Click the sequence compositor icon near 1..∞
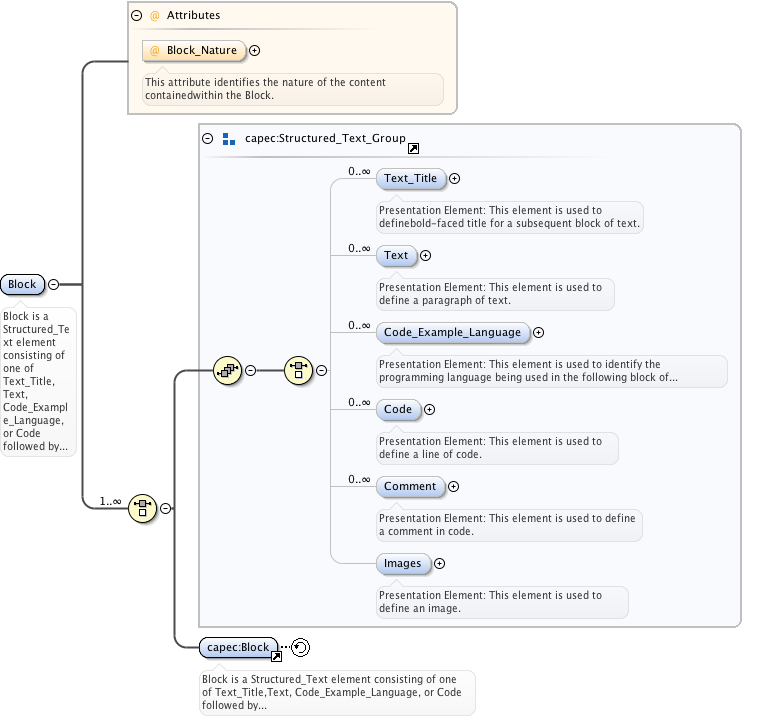 click(x=143, y=508)
